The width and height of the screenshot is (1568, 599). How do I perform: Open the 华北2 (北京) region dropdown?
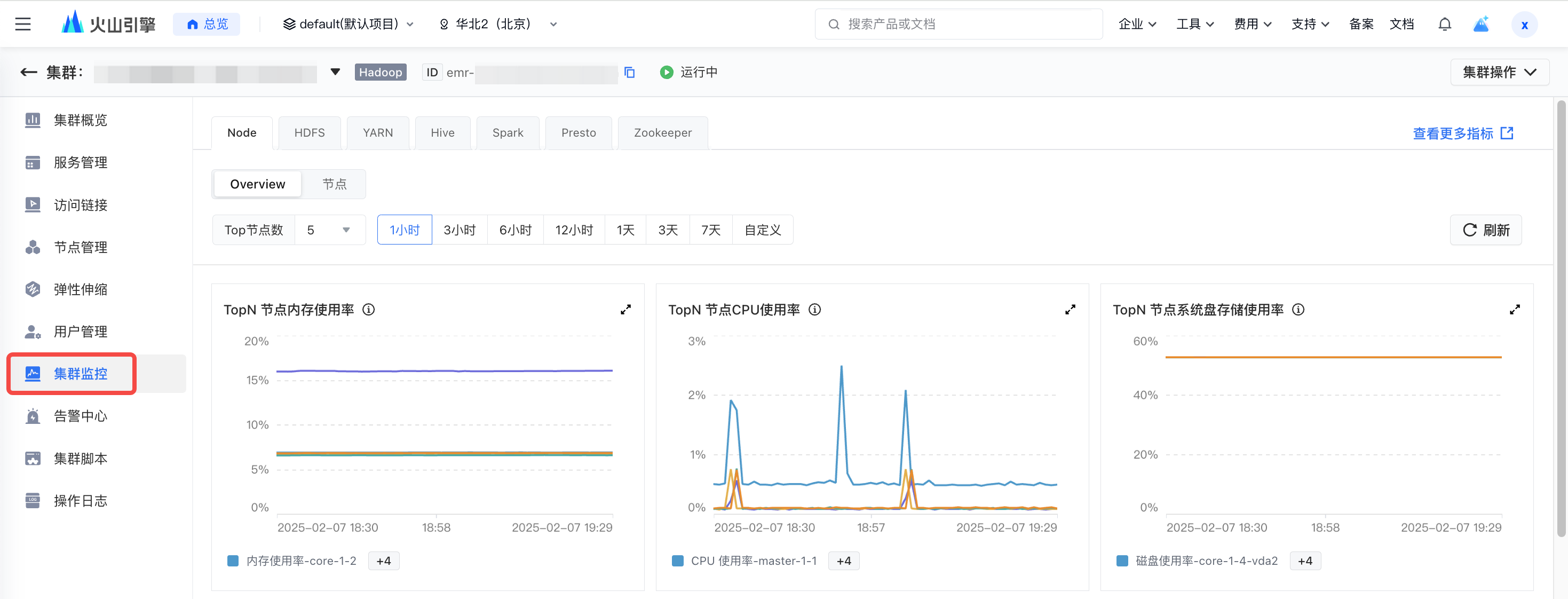click(498, 25)
